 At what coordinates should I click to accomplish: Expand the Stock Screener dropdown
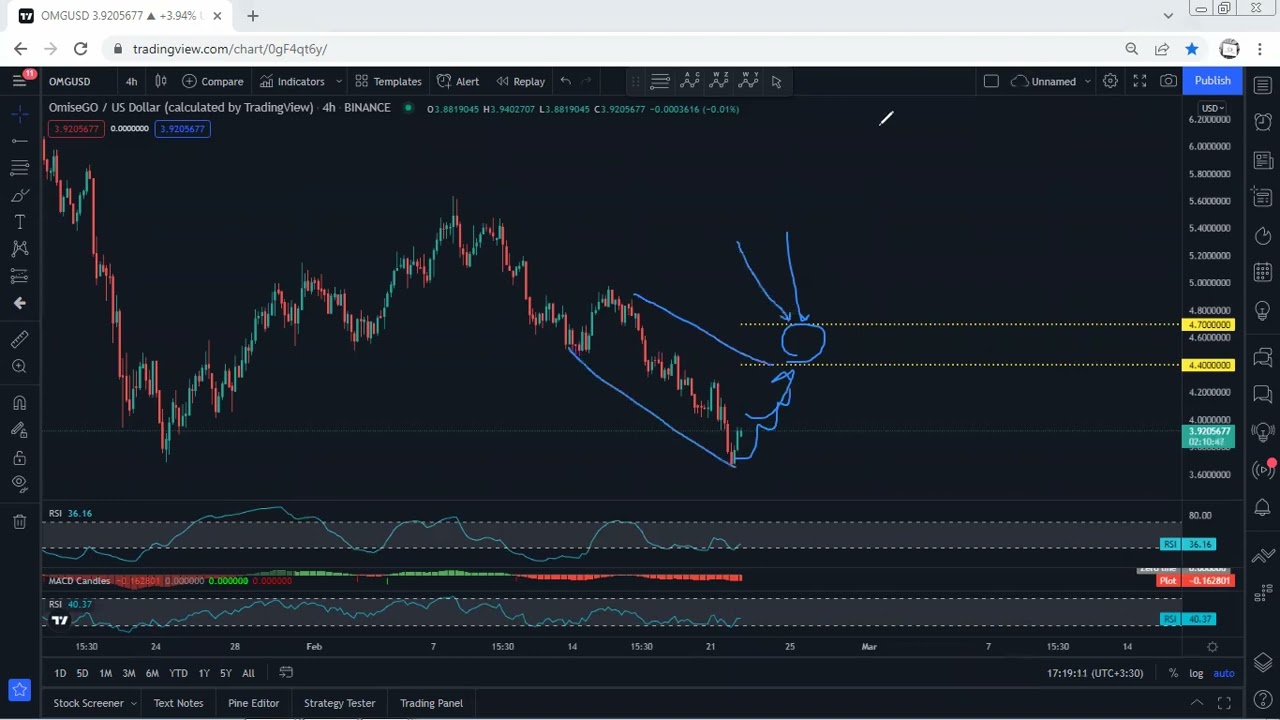(x=133, y=703)
